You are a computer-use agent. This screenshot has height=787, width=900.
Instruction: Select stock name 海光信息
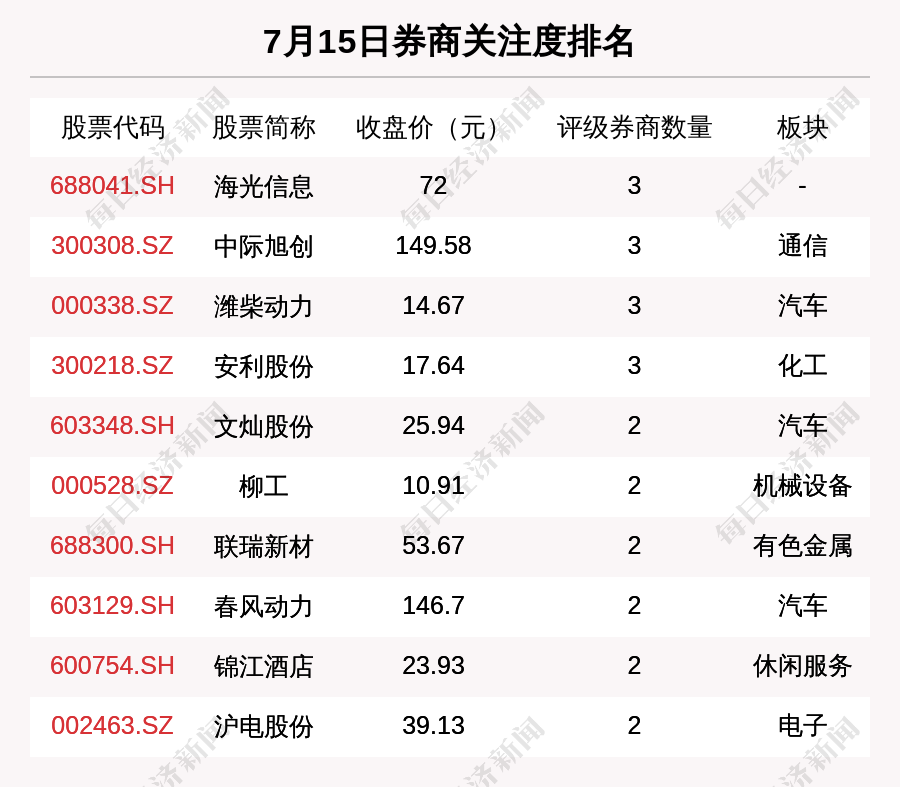263,187
